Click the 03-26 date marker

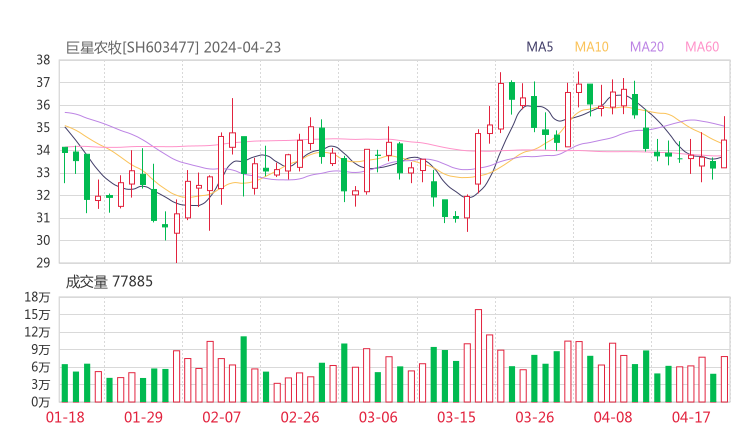tap(534, 417)
